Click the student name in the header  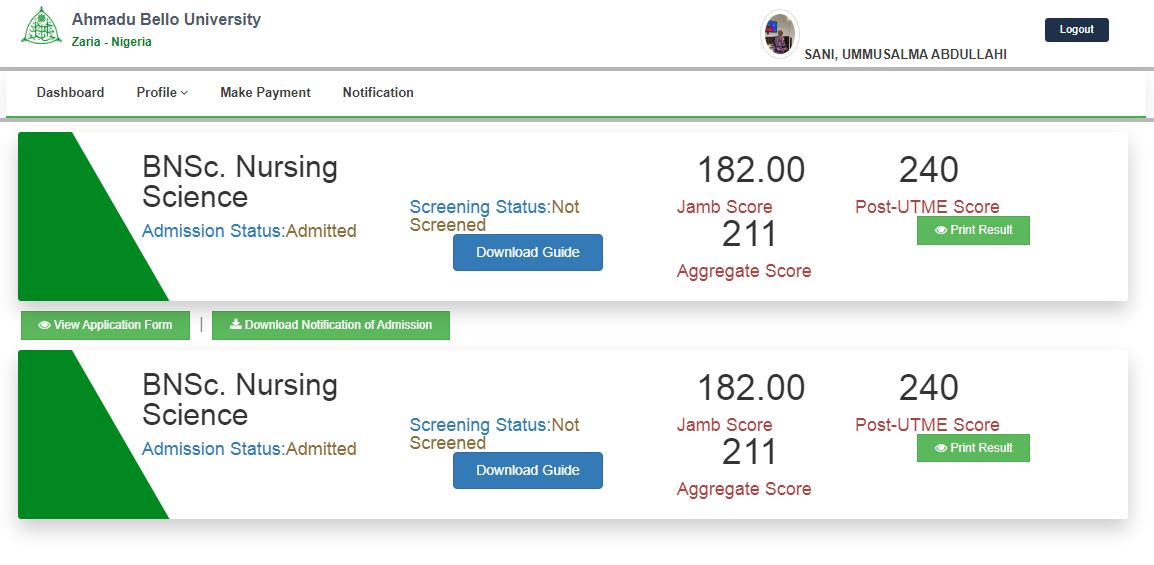click(x=905, y=55)
